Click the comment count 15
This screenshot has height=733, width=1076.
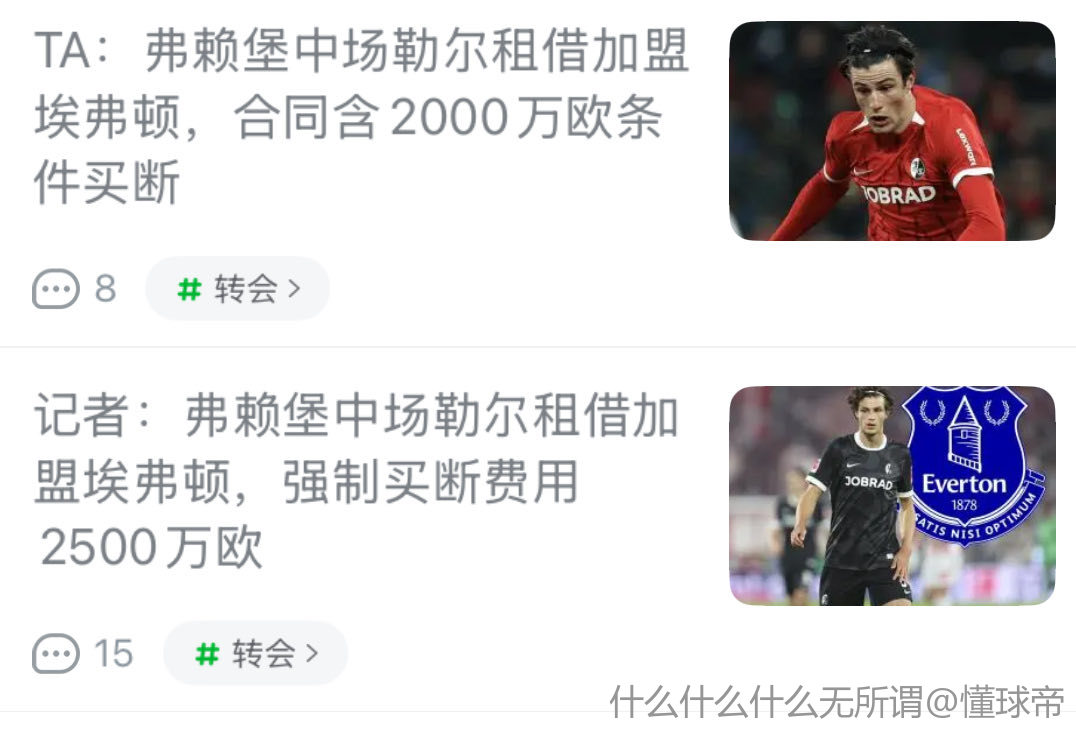114,653
